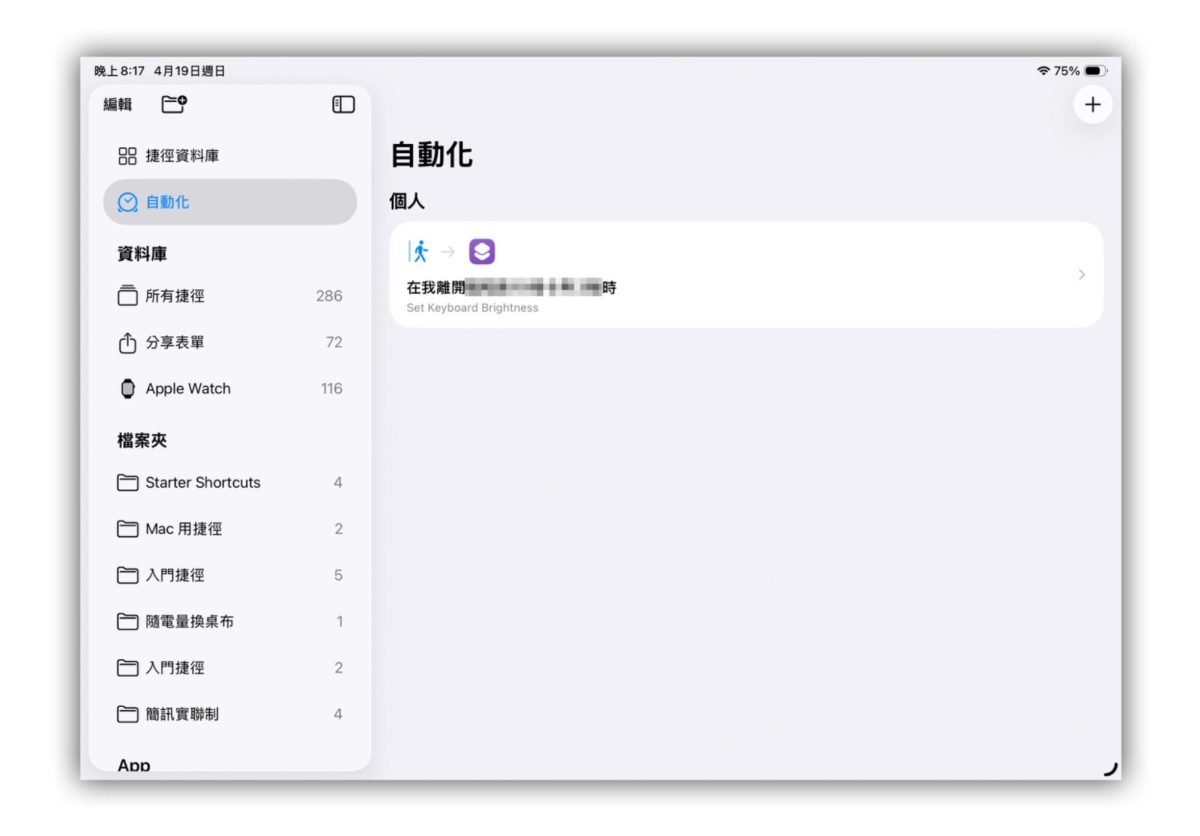Click folder icon next to Mac 用捷徑
The image size is (1200, 836).
(127, 529)
